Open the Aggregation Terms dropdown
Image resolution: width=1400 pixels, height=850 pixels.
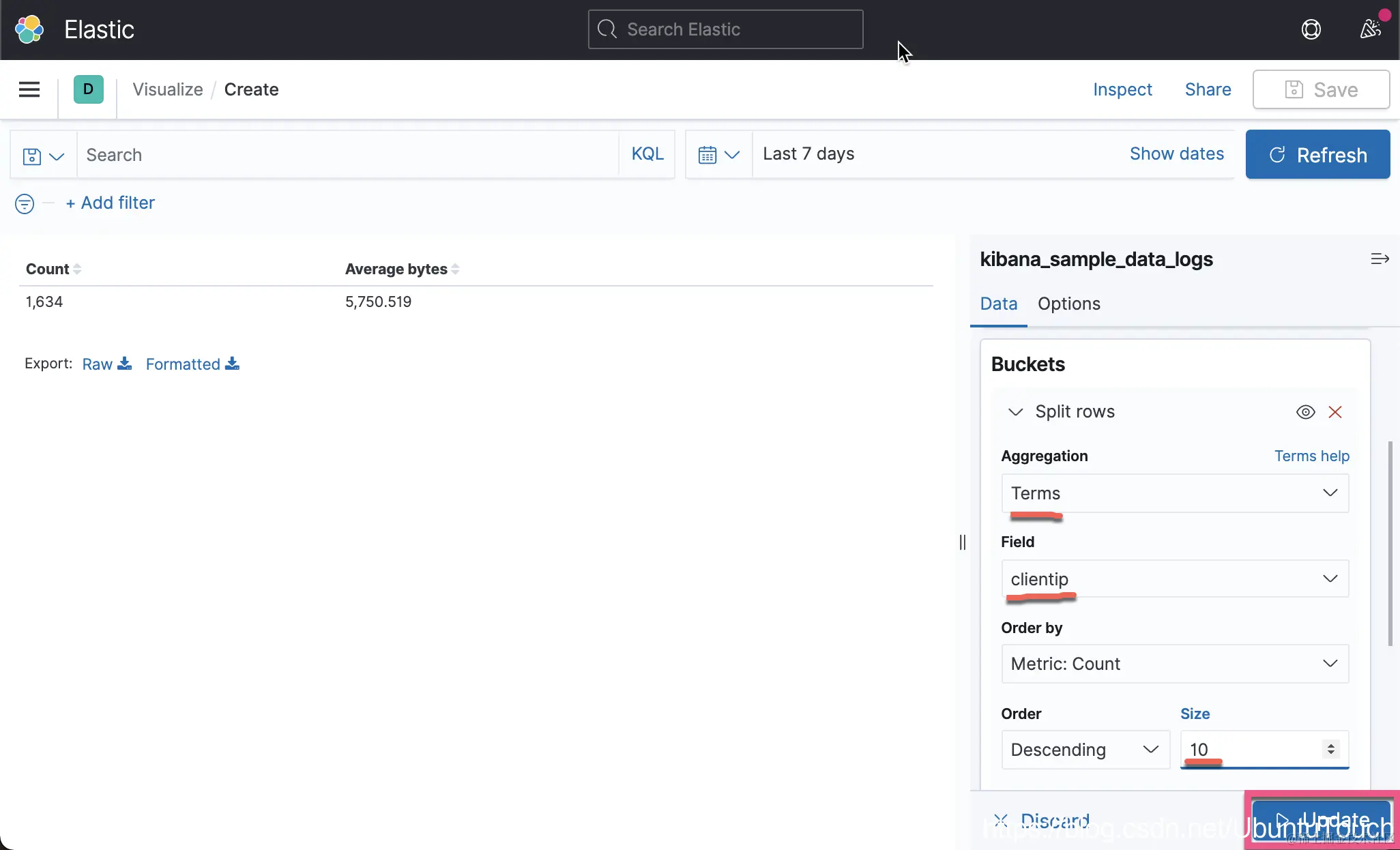coord(1174,493)
